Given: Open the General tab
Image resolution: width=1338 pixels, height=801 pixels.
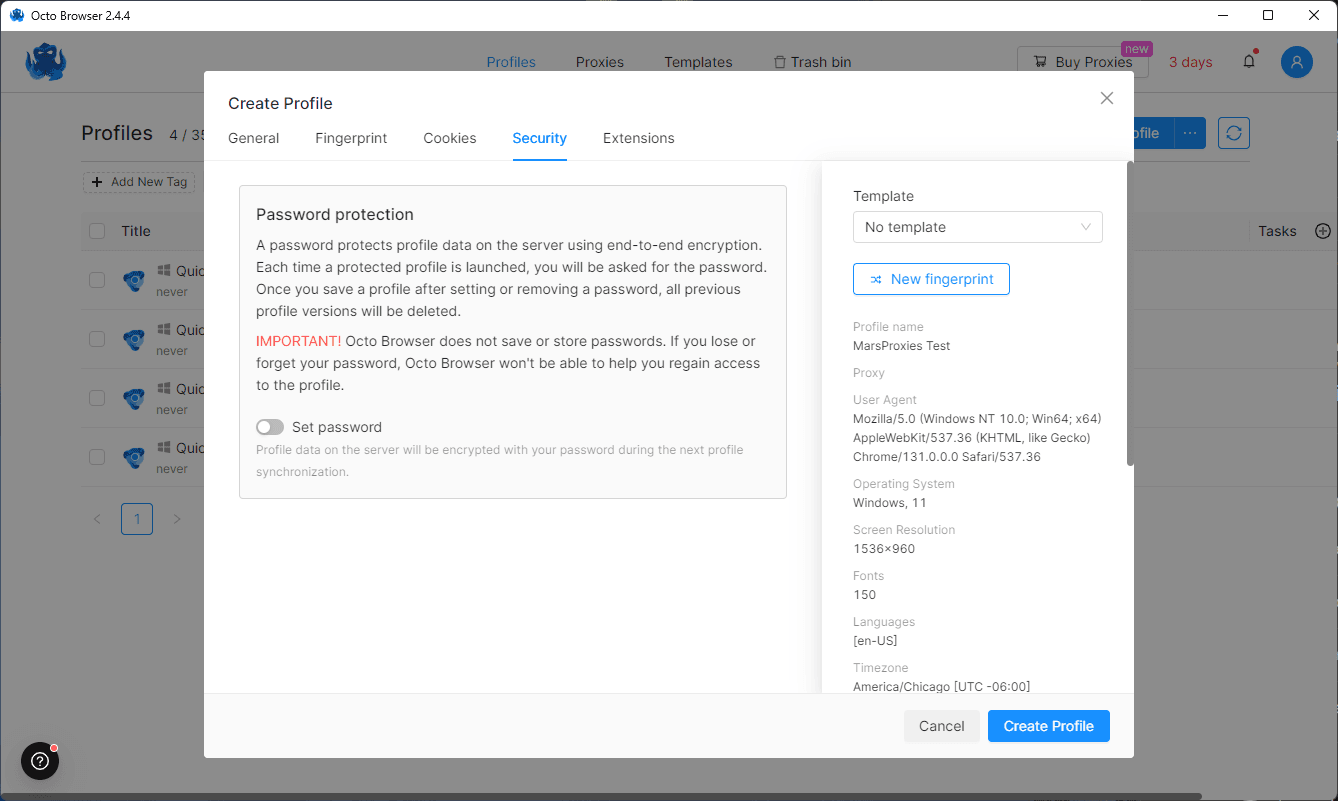Looking at the screenshot, I should tap(254, 138).
